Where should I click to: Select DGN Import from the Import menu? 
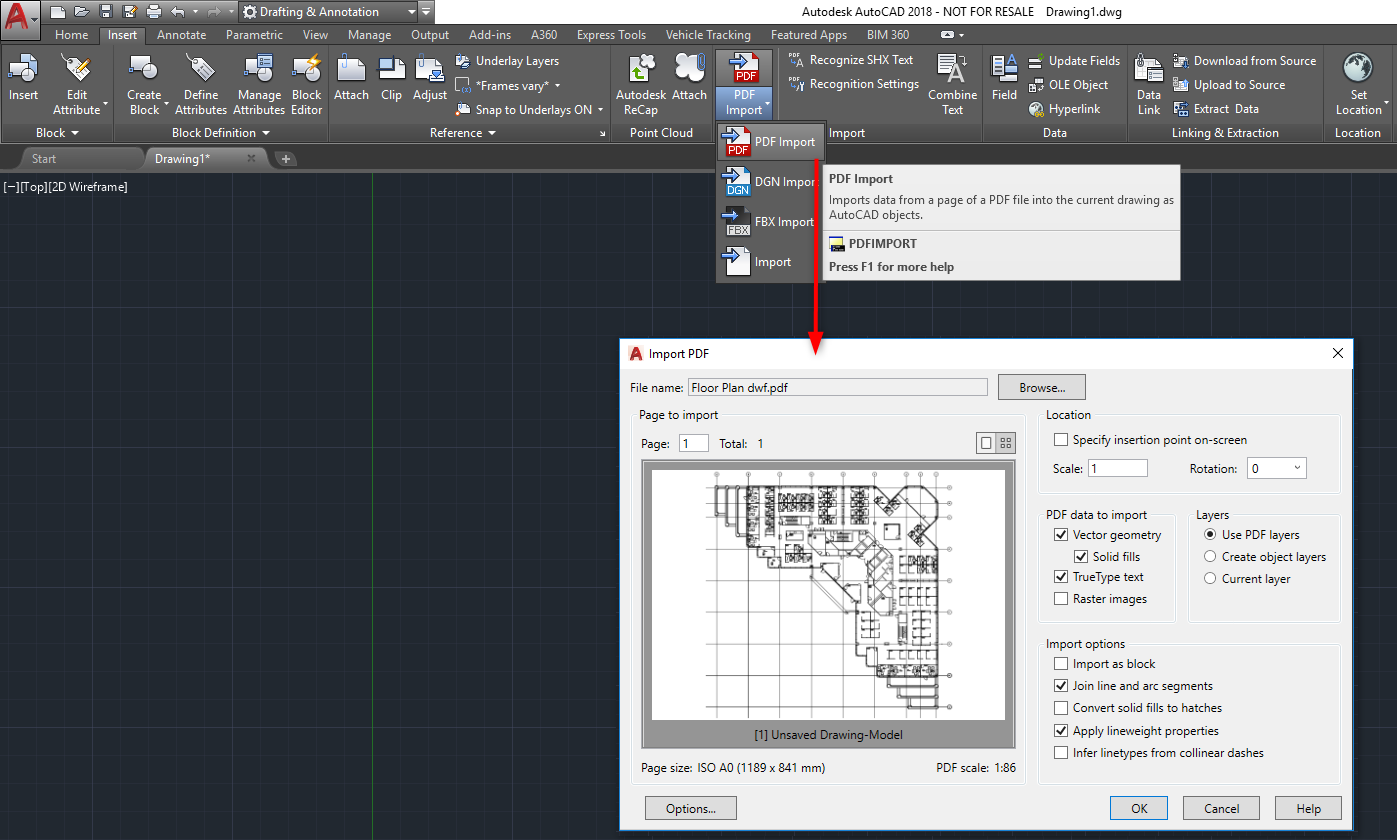pos(771,181)
